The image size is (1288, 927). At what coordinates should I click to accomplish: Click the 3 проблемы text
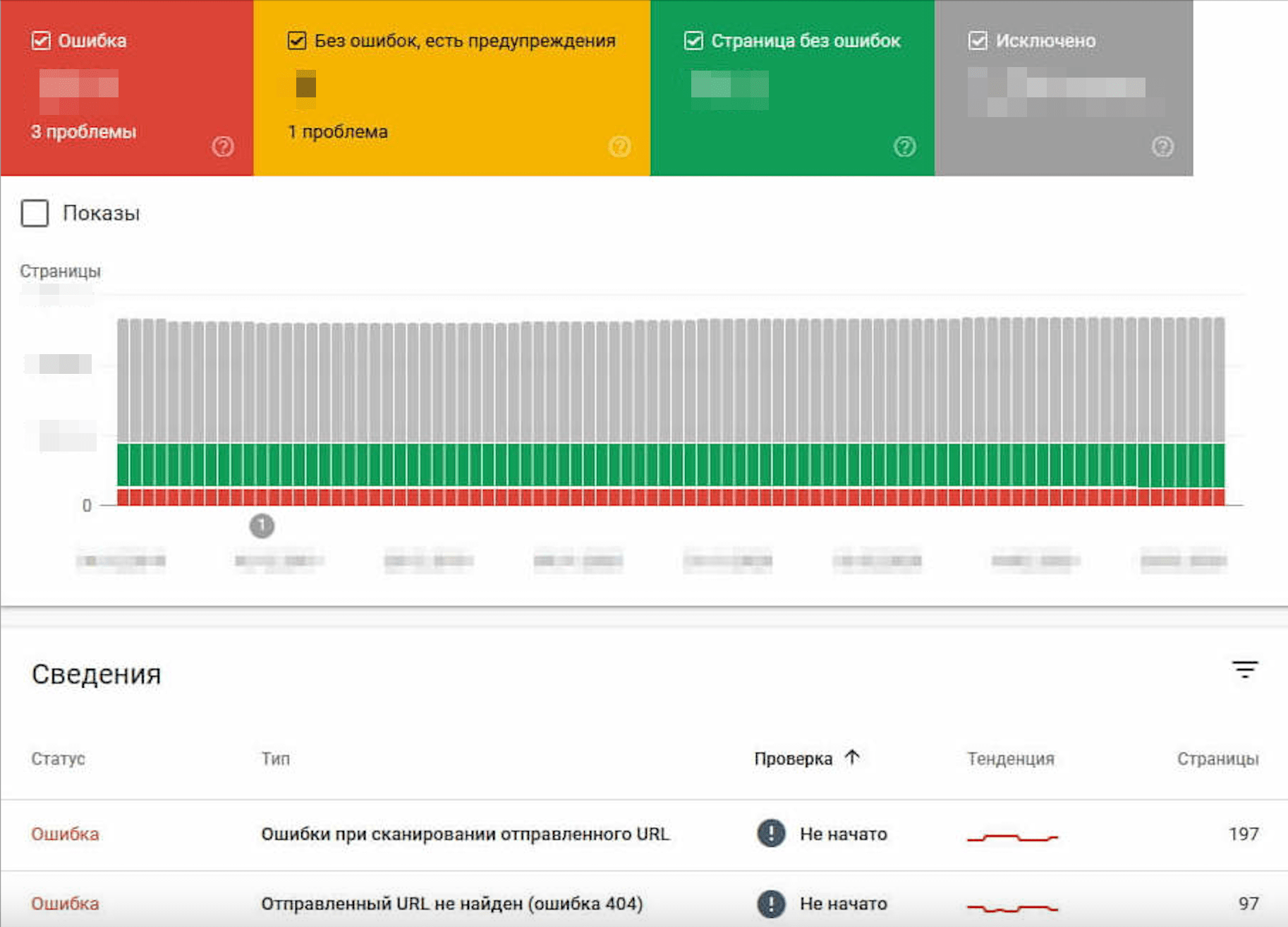[x=83, y=132]
